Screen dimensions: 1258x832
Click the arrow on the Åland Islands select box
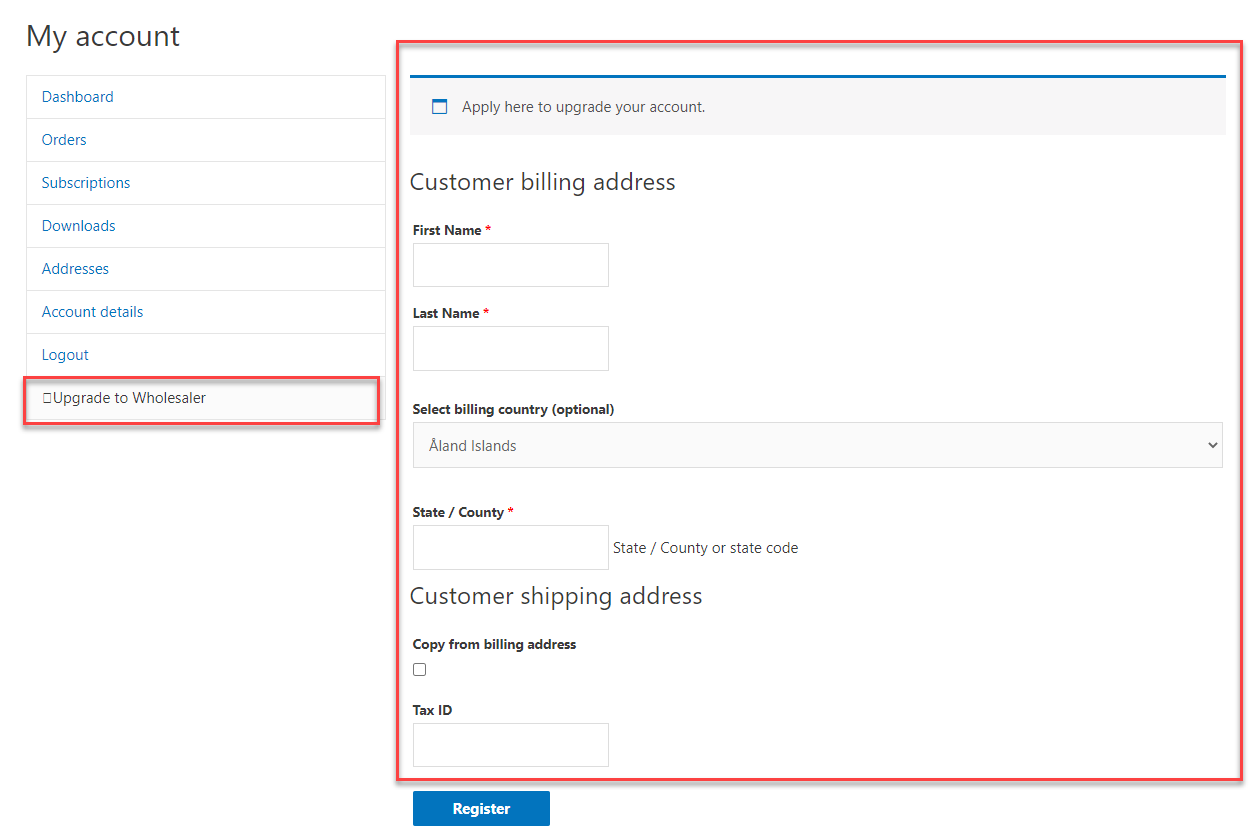click(1212, 446)
